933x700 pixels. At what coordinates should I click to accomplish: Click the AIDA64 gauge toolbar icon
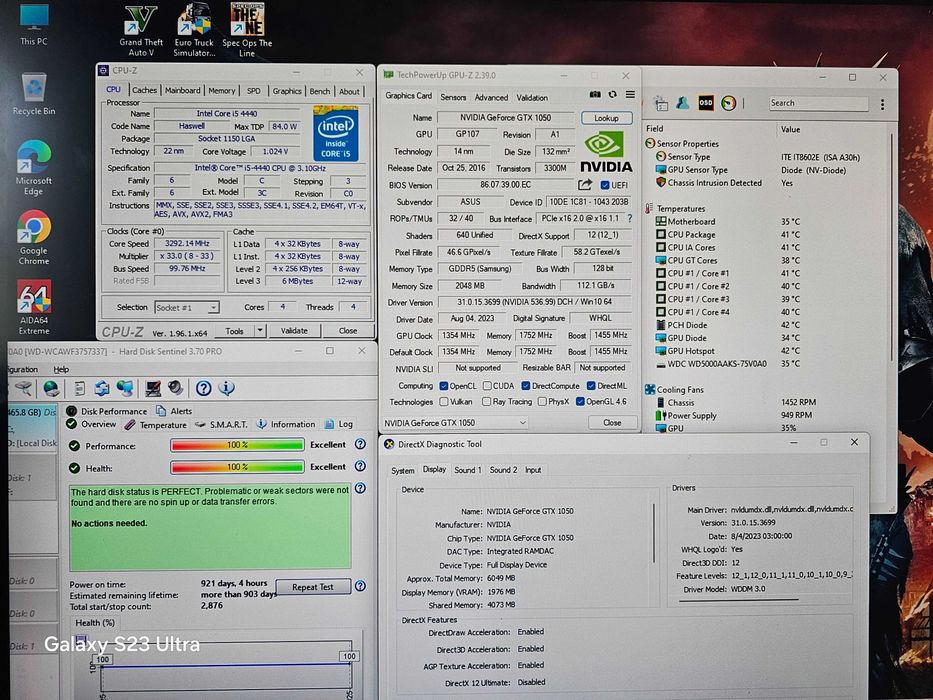(728, 103)
